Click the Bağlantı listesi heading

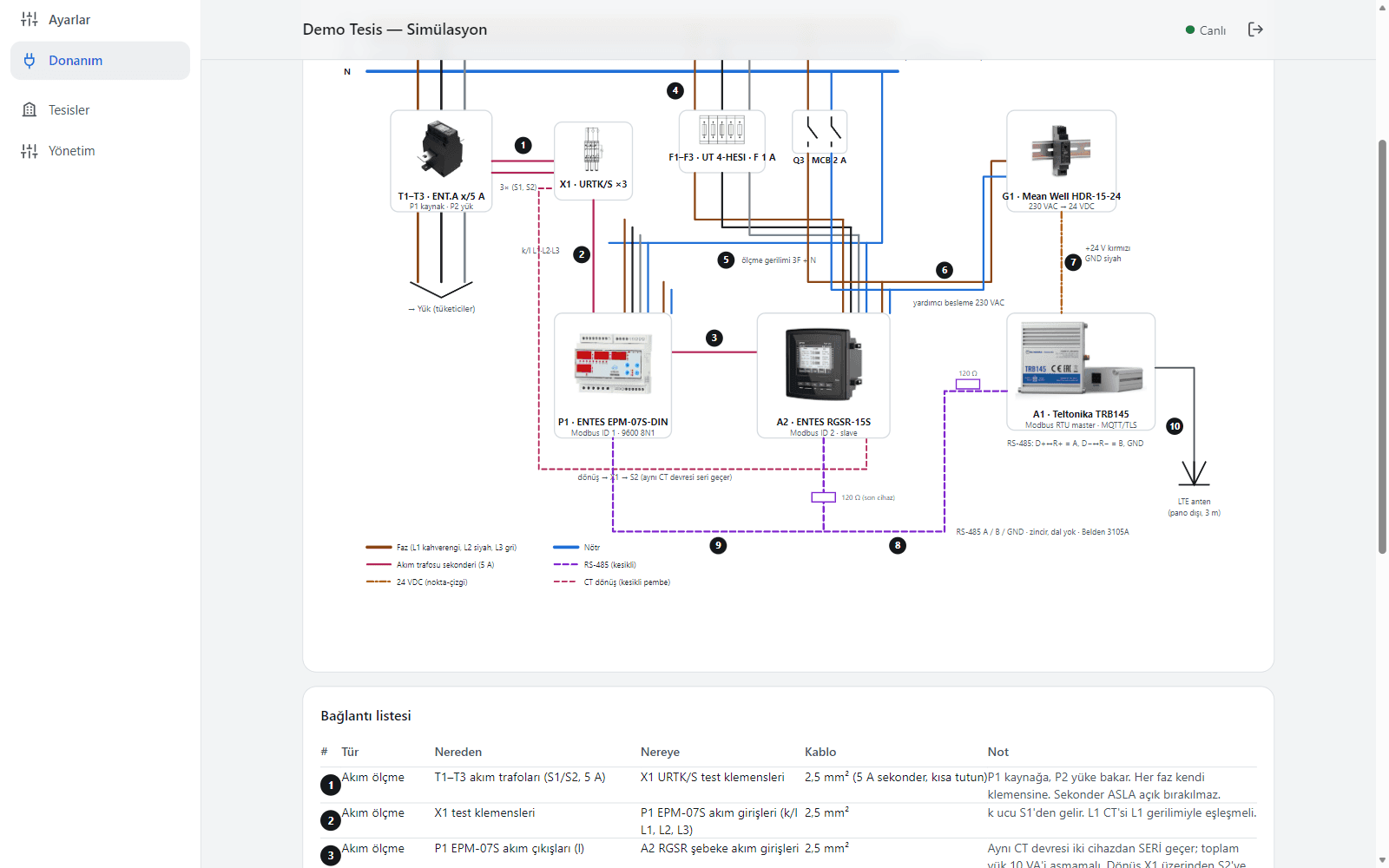pyautogui.click(x=365, y=716)
